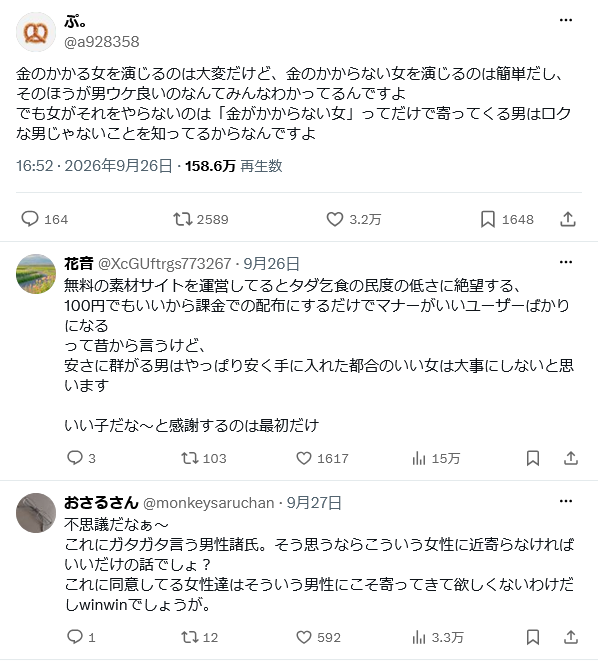Open @XcGUftrgs773267 profile handle link
598x668 pixels.
pyautogui.click(x=164, y=264)
